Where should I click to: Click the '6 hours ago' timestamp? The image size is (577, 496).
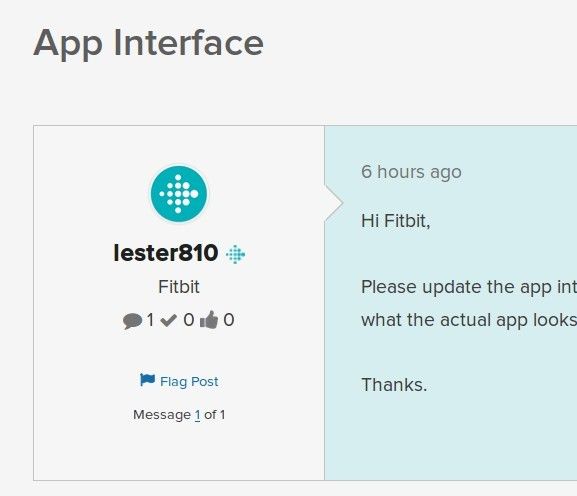(x=411, y=172)
